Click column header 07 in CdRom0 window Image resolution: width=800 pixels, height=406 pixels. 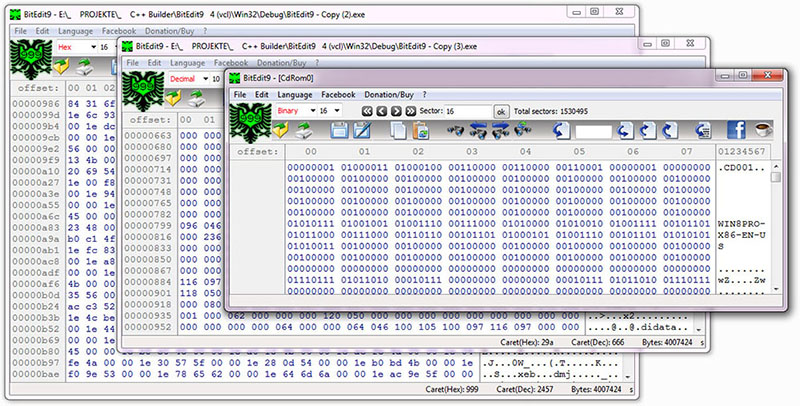coord(687,151)
